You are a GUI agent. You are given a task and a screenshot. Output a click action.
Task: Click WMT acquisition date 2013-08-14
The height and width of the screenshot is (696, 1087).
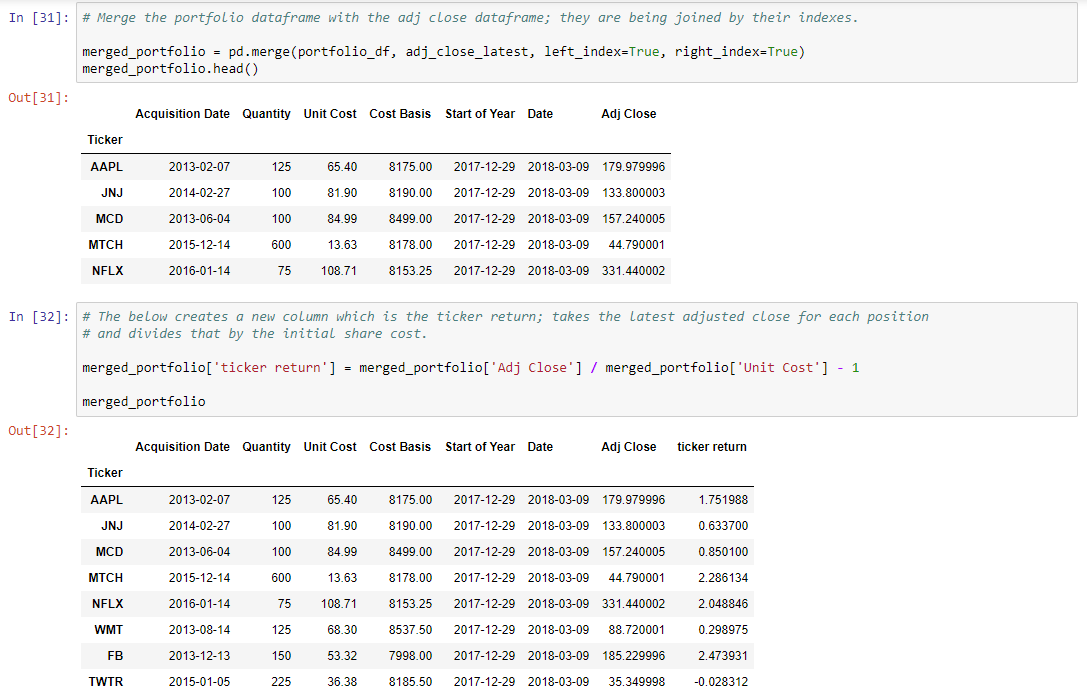pos(199,630)
